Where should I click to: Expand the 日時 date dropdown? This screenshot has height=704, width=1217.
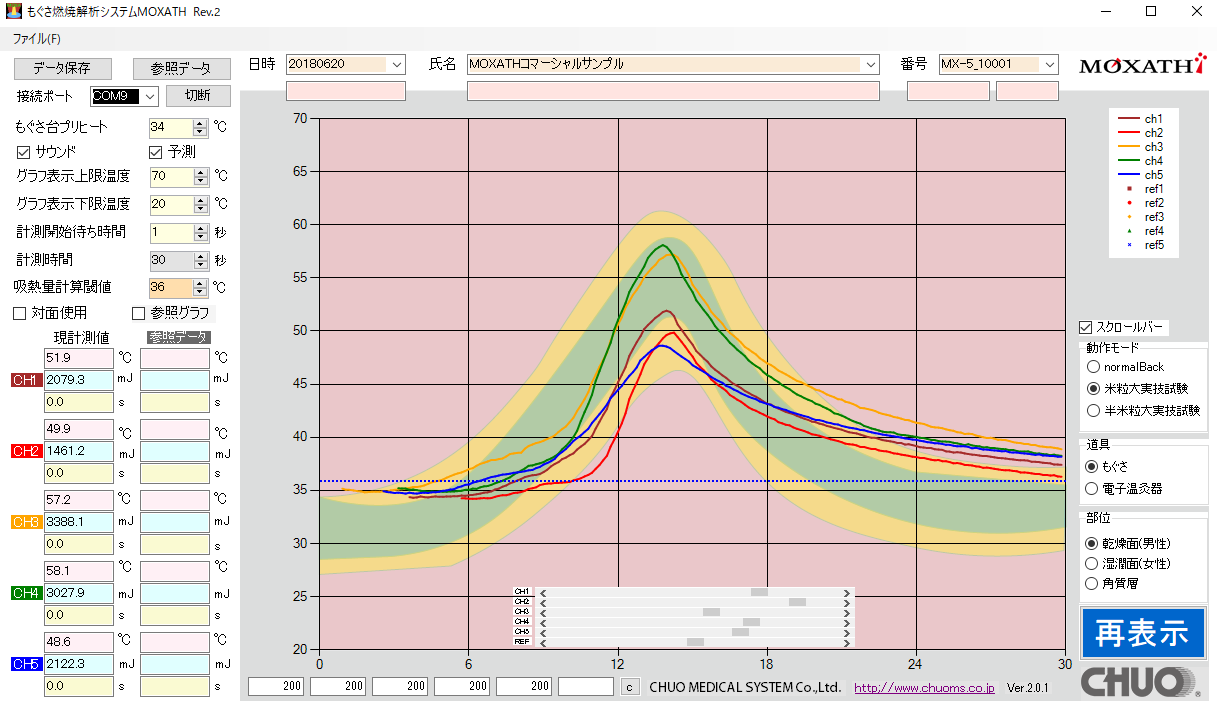[396, 64]
